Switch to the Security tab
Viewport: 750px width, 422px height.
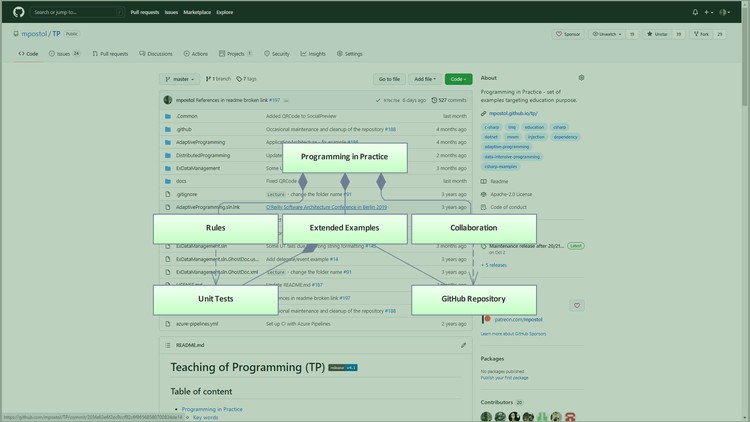[x=276, y=54]
